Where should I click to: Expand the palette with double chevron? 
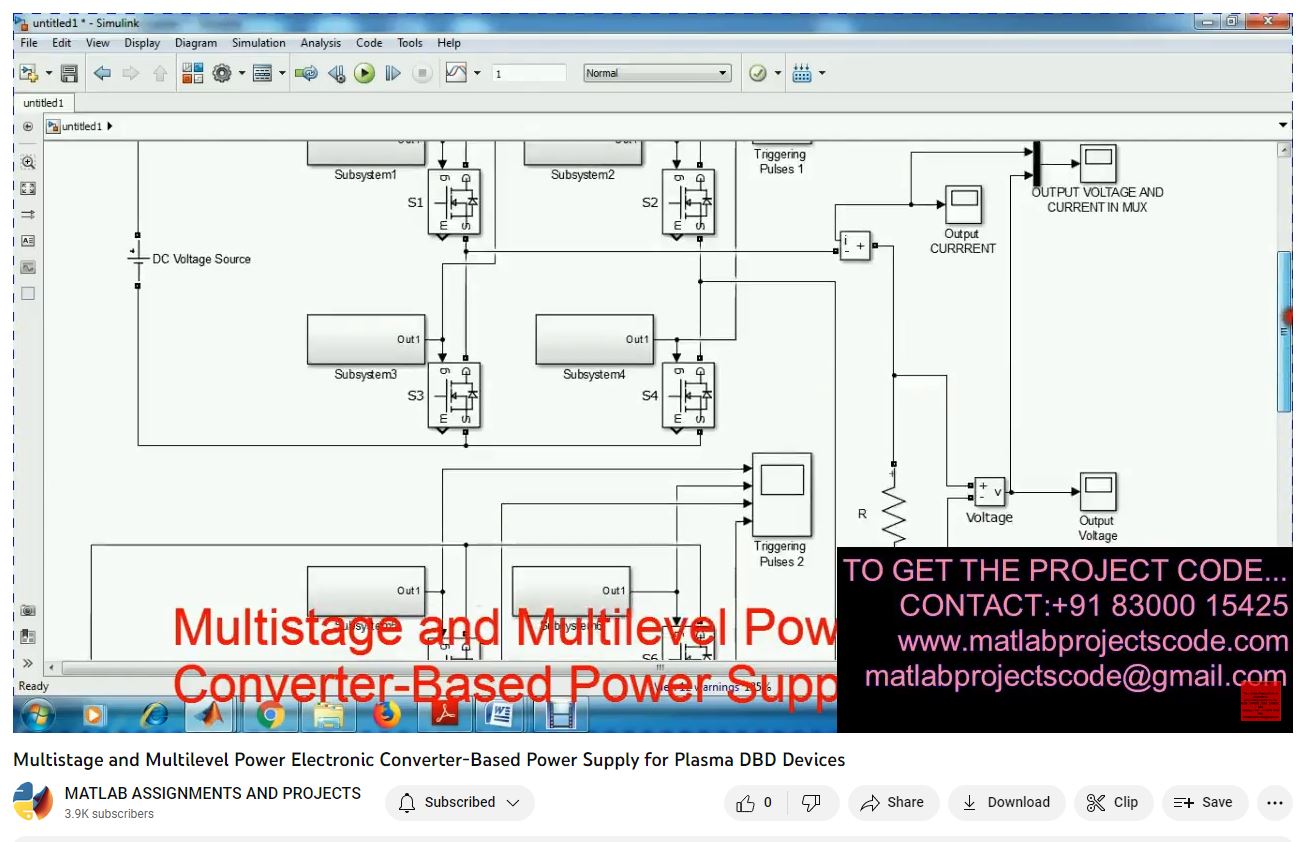28,663
